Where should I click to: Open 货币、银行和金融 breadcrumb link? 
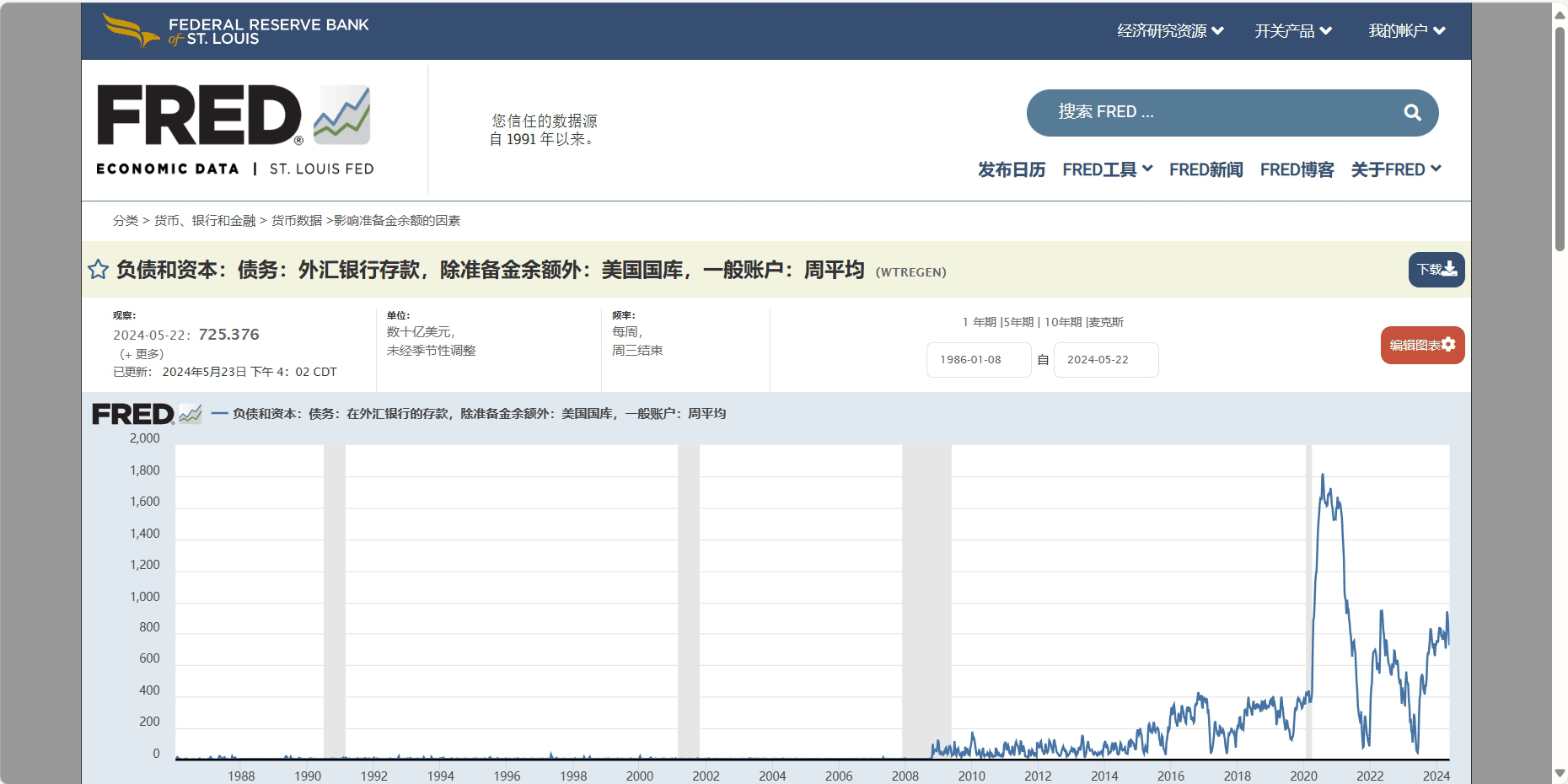click(x=205, y=221)
